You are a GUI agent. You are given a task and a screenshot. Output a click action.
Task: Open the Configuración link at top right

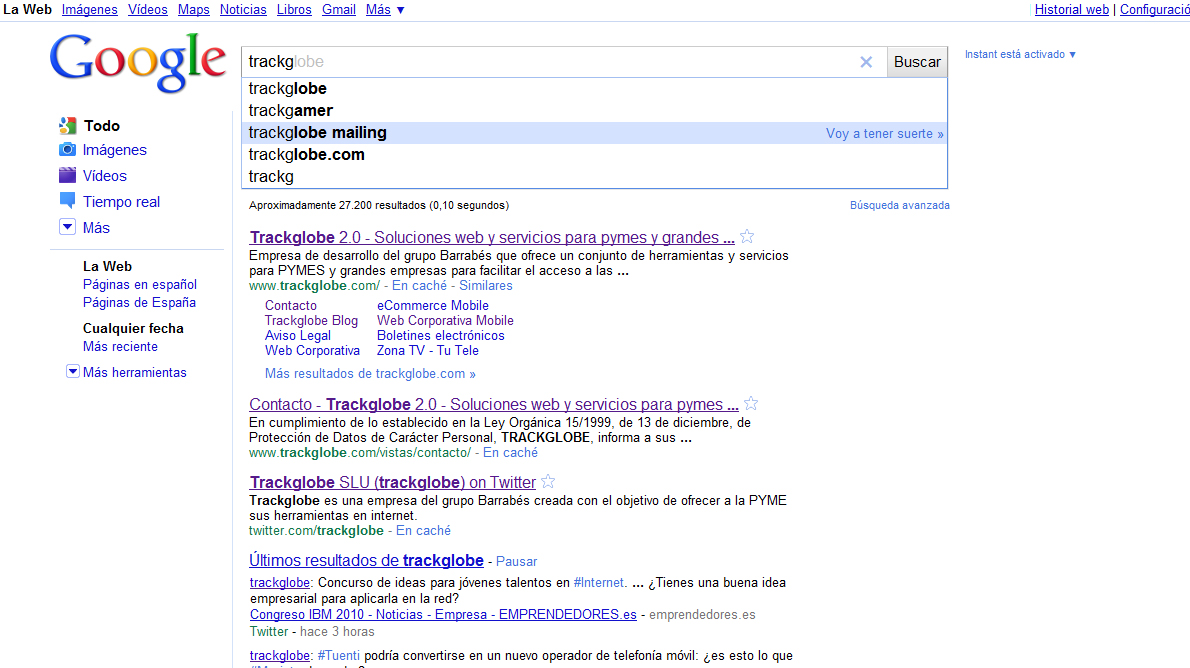(x=1154, y=10)
